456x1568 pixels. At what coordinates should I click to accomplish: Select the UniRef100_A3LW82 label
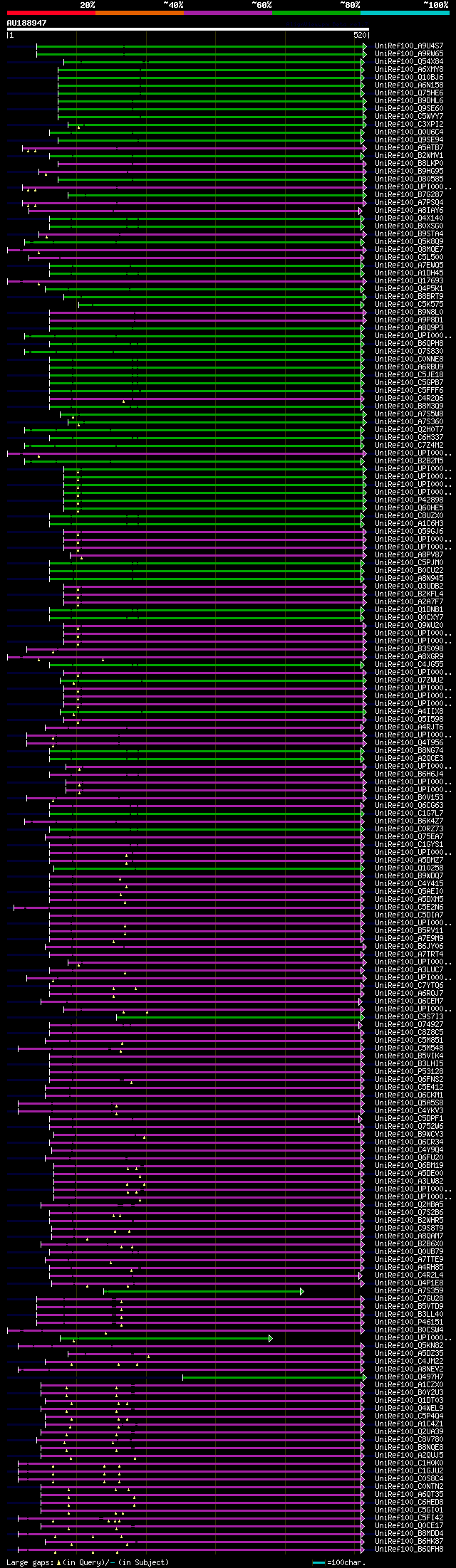tap(409, 1181)
